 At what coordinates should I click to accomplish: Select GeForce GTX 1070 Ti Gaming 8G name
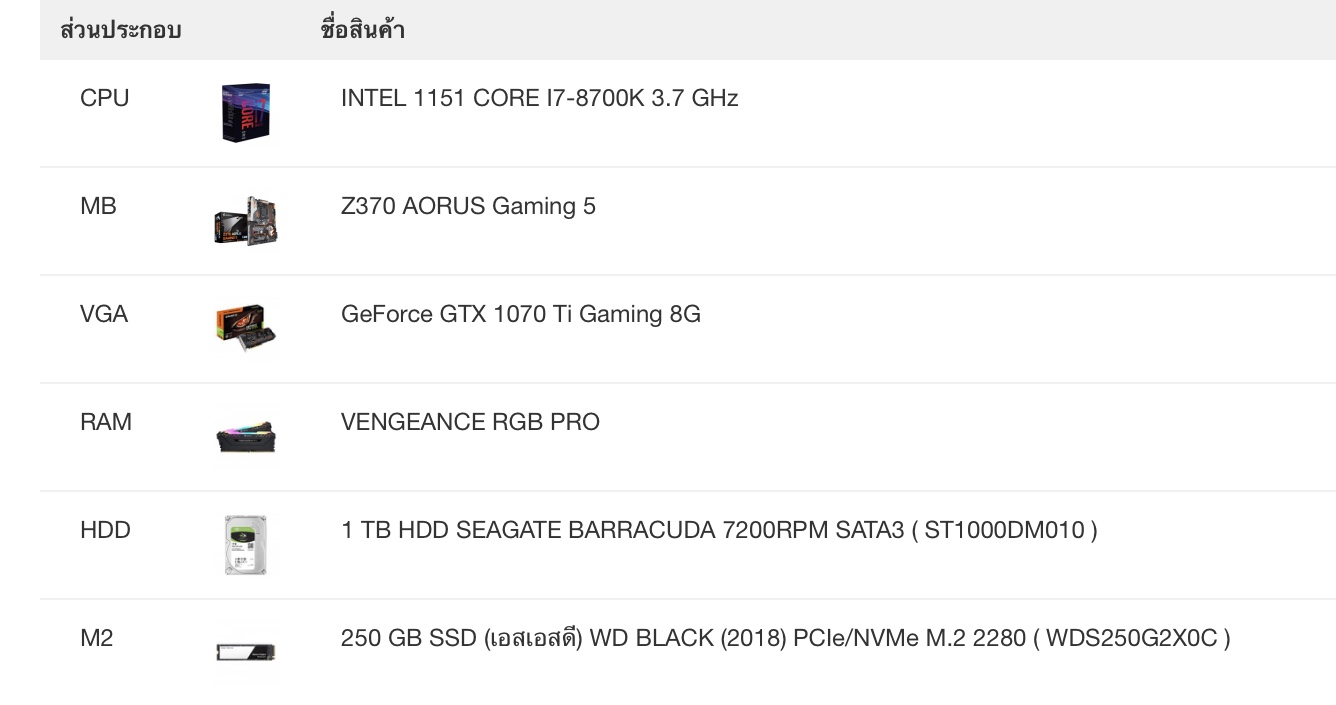521,314
